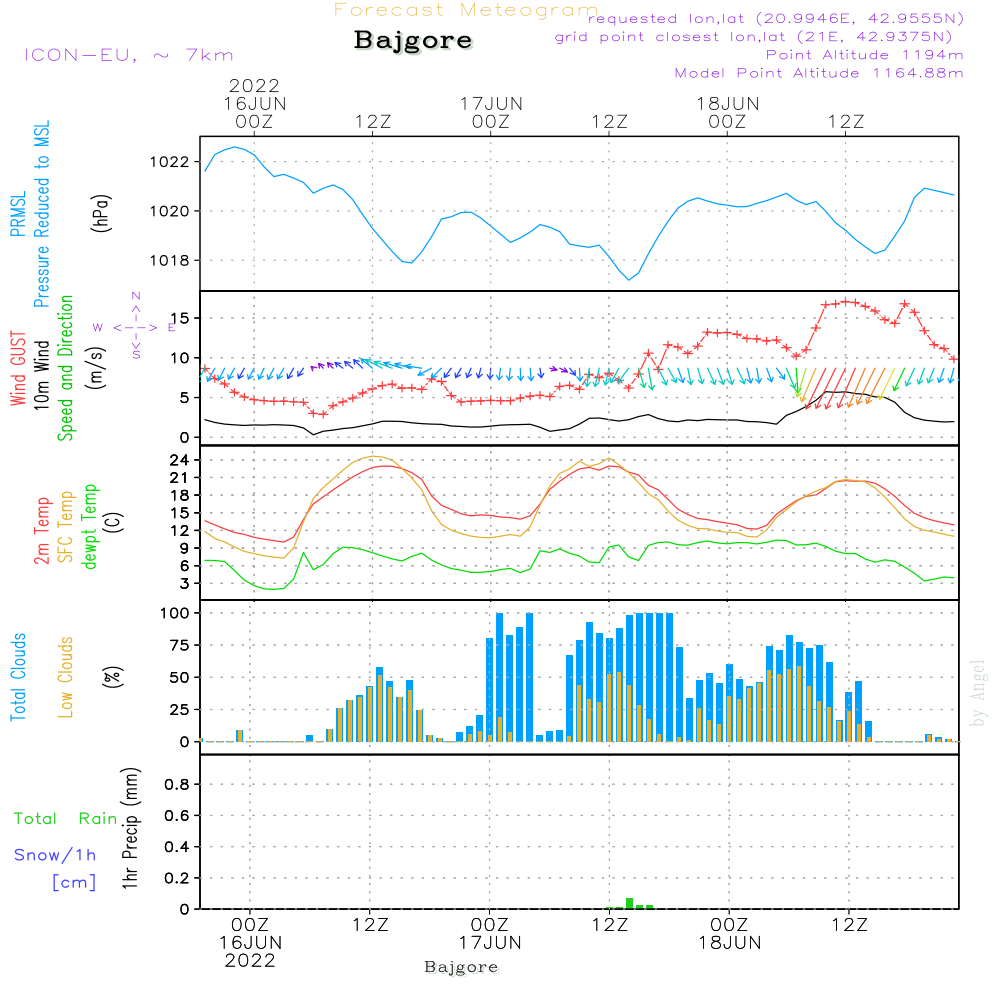Click the red 'Wind GUST' label
1000x1000 pixels.
click(x=18, y=368)
